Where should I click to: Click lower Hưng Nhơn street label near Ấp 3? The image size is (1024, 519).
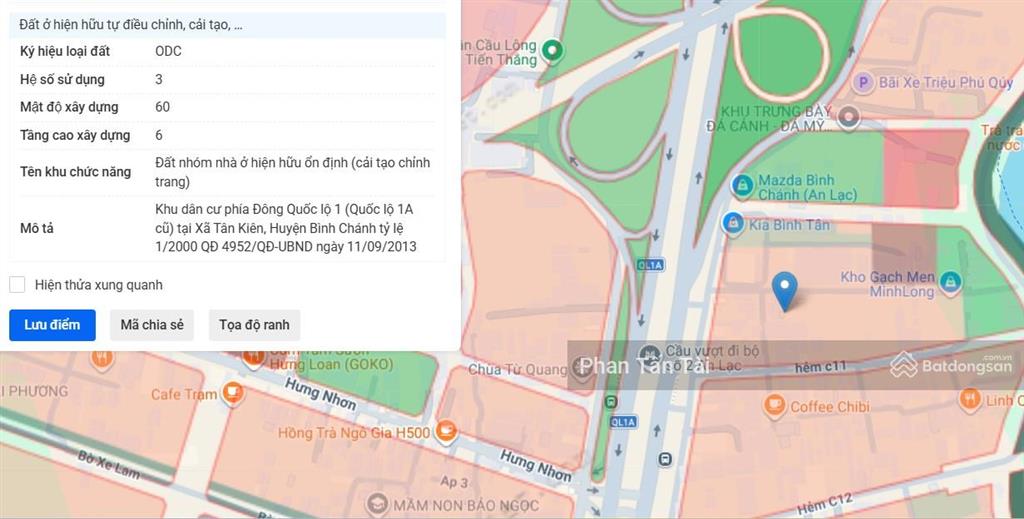(x=536, y=465)
